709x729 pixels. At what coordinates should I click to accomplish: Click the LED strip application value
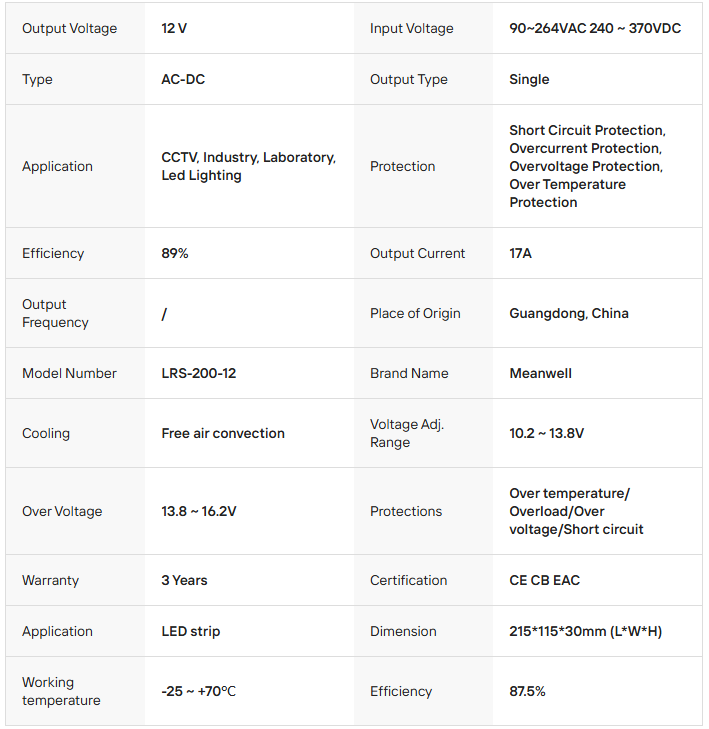pyautogui.click(x=190, y=631)
